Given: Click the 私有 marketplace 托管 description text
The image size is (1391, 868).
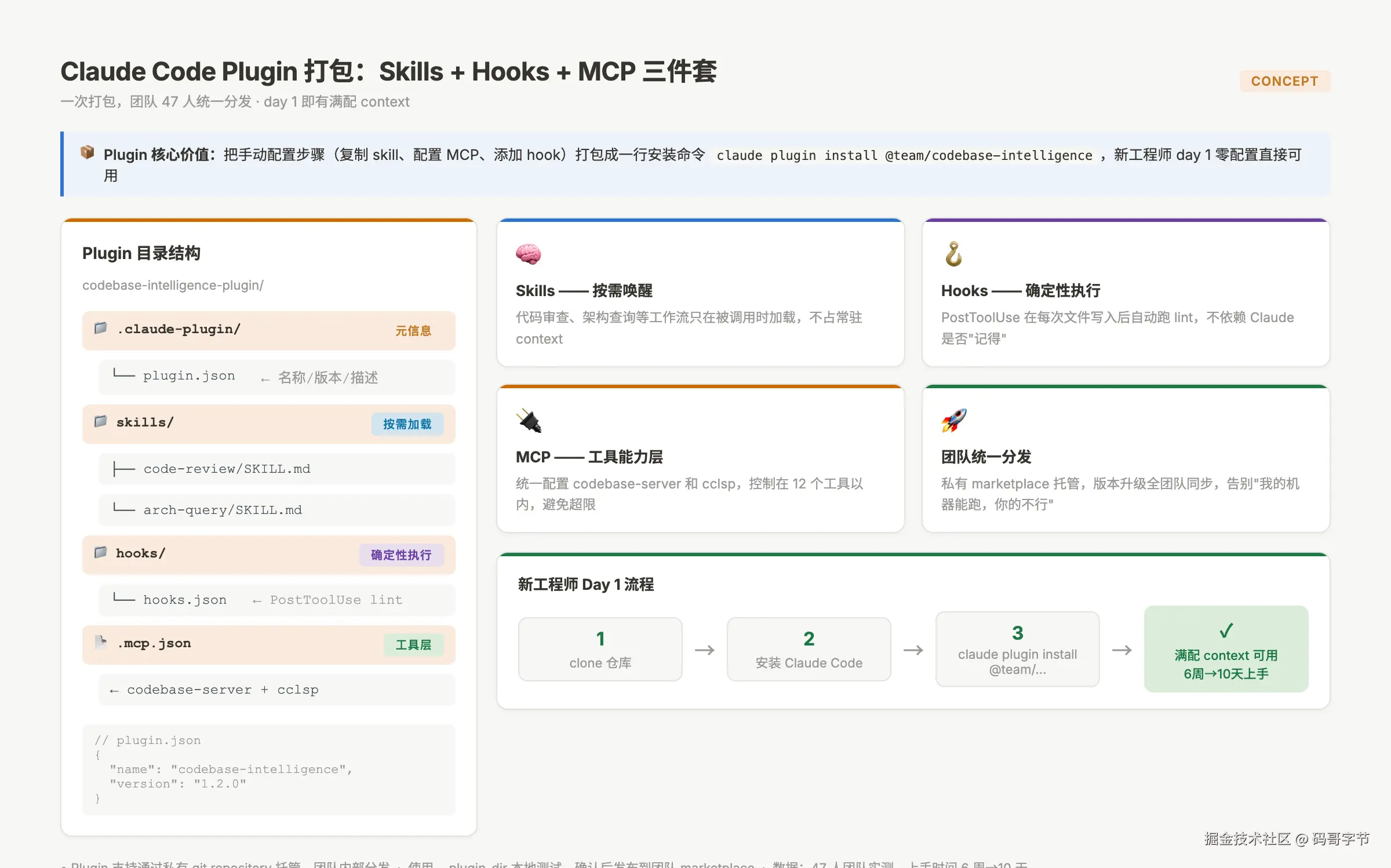Looking at the screenshot, I should (x=1120, y=494).
